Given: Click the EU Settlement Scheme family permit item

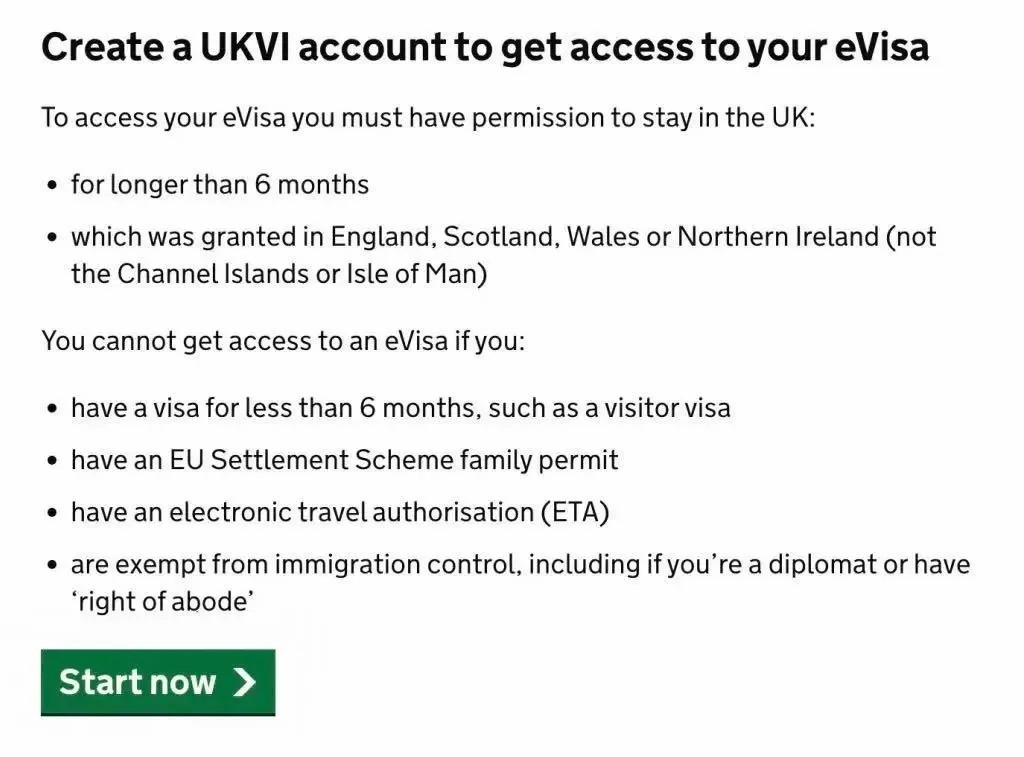Looking at the screenshot, I should [345, 460].
